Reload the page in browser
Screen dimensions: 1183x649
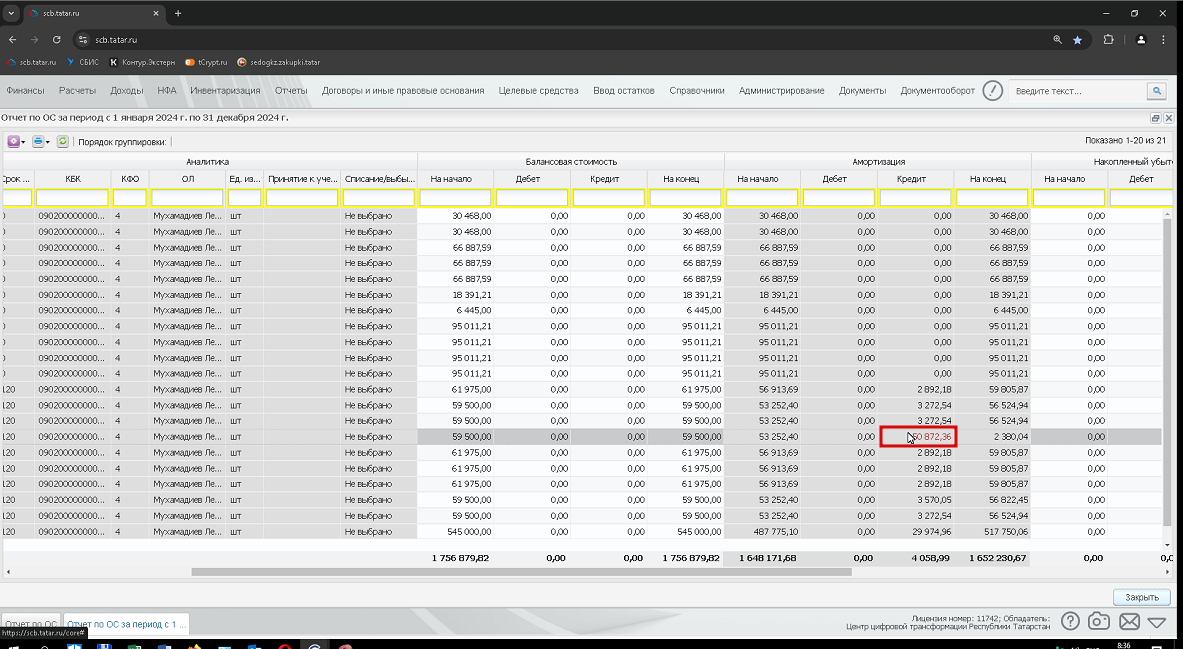(57, 40)
